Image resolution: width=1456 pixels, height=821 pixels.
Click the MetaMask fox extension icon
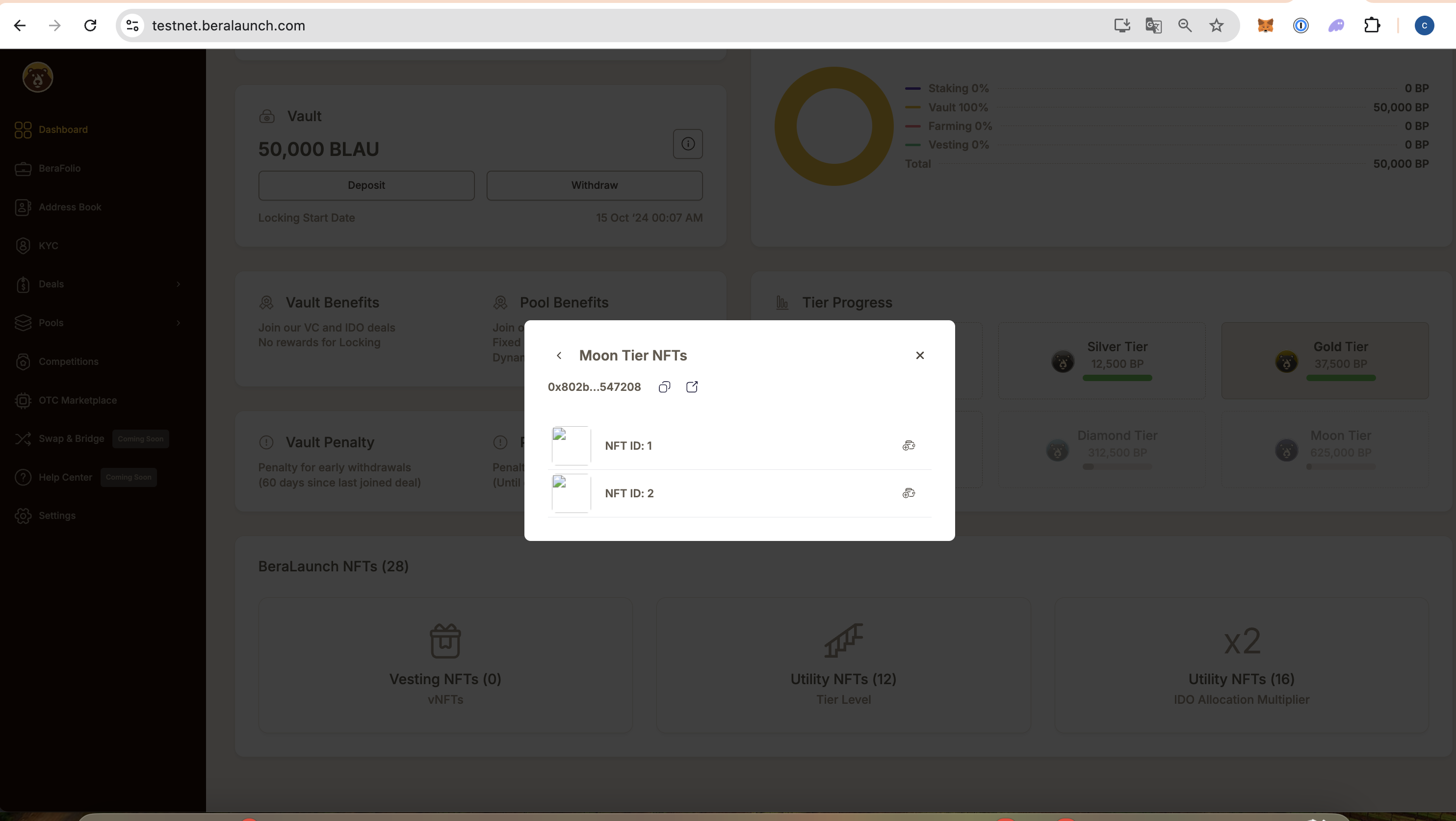click(1265, 26)
